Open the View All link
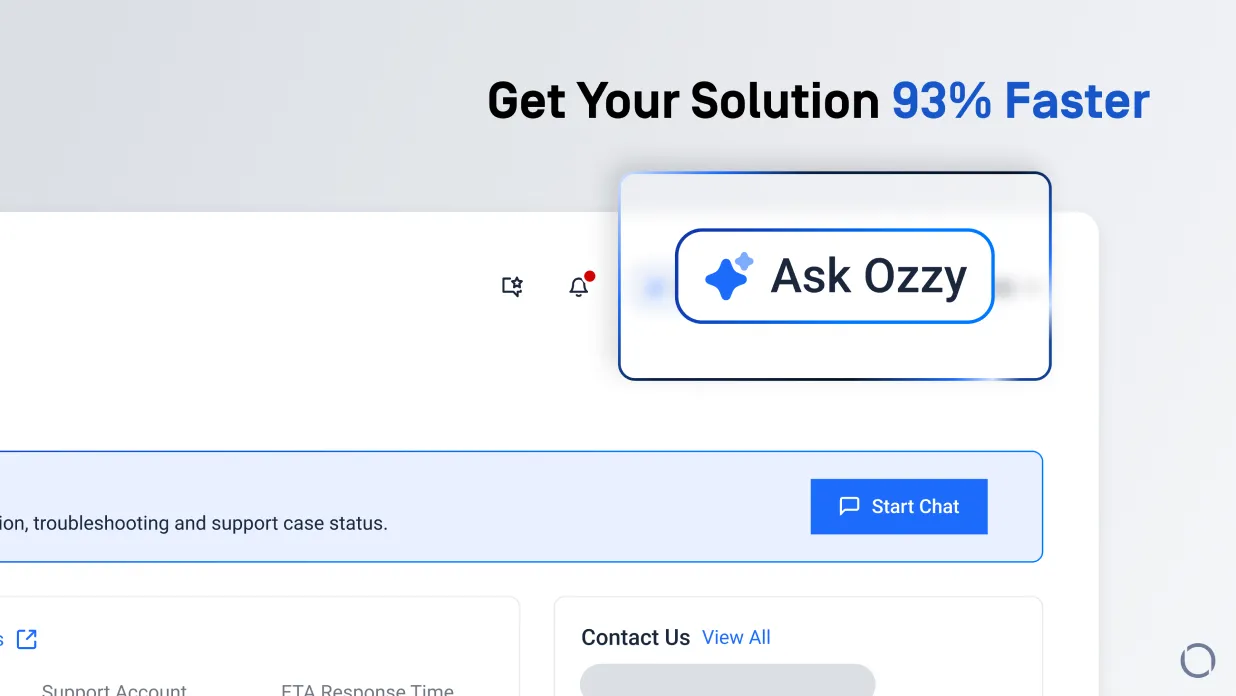The image size is (1236, 696). point(736,637)
